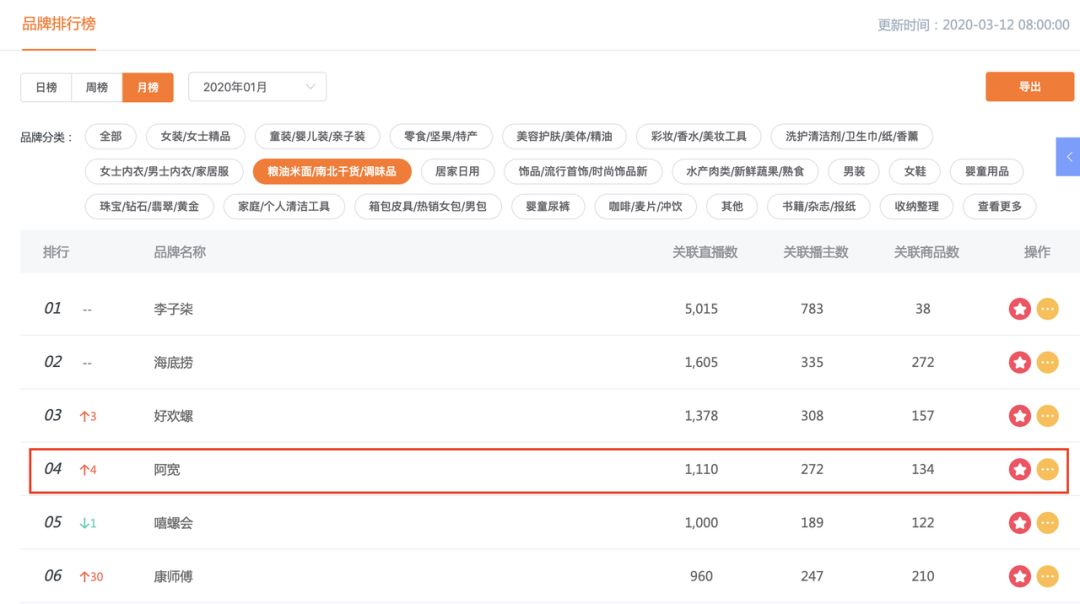Click the 5,015 live count value
The width and height of the screenshot is (1080, 604).
[701, 309]
